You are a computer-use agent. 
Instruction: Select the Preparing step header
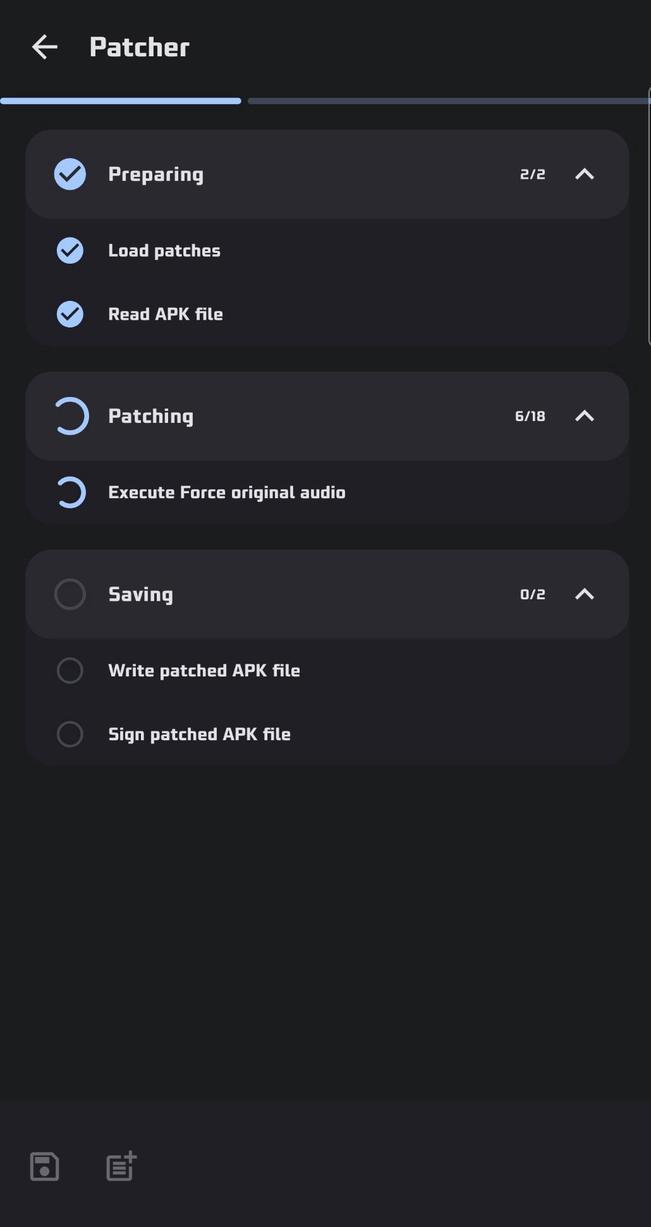(x=156, y=174)
